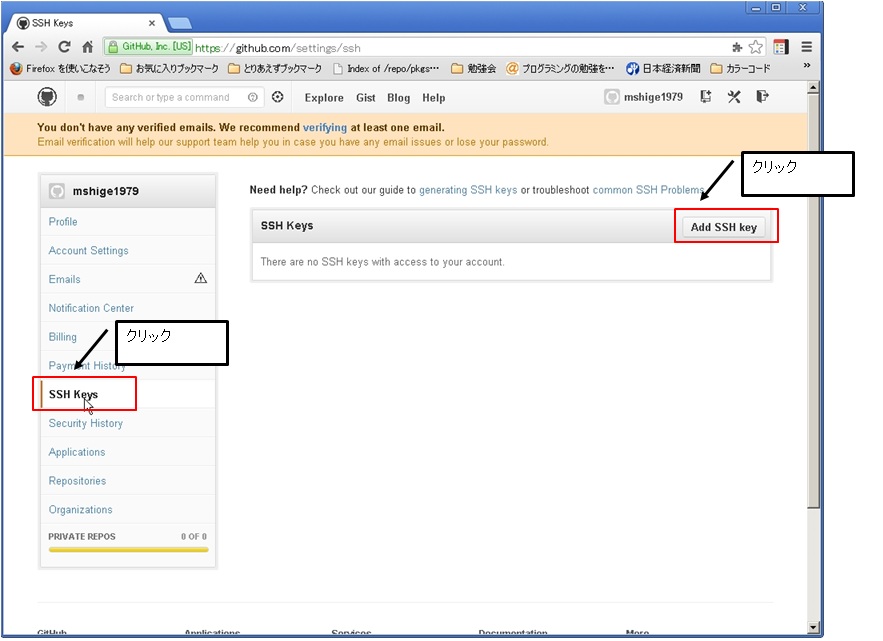Click the search help question-mark icon
The height and width of the screenshot is (641, 883).
(x=253, y=97)
